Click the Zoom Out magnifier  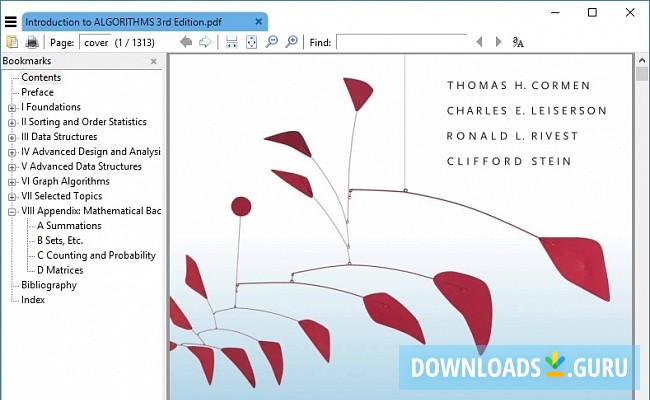click(x=272, y=42)
